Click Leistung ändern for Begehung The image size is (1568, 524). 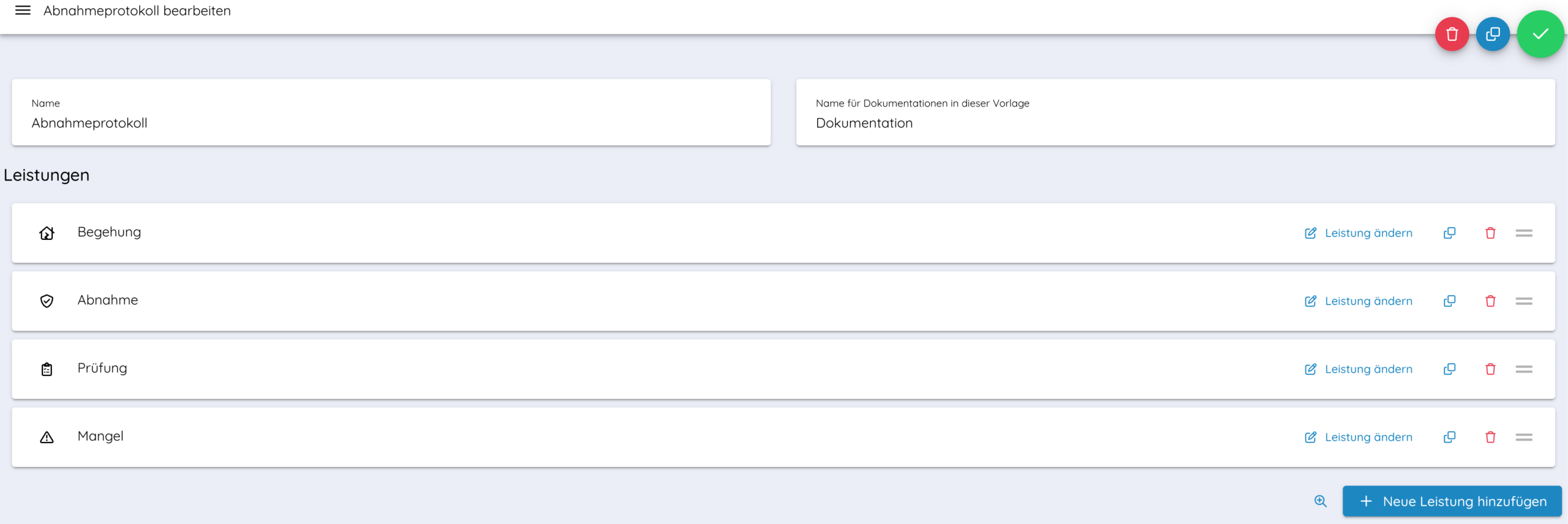tap(1359, 233)
